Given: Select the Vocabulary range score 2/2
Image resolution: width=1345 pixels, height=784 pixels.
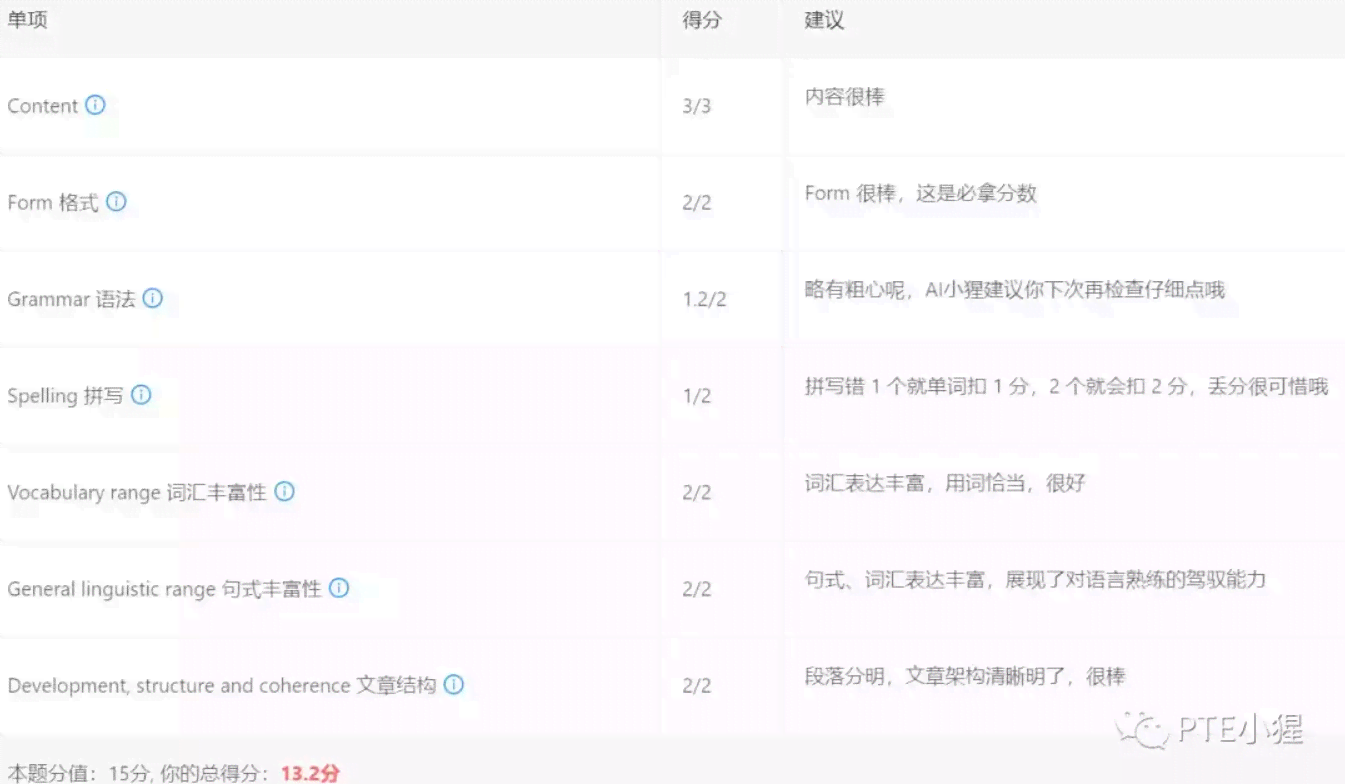Looking at the screenshot, I should click(x=697, y=493).
